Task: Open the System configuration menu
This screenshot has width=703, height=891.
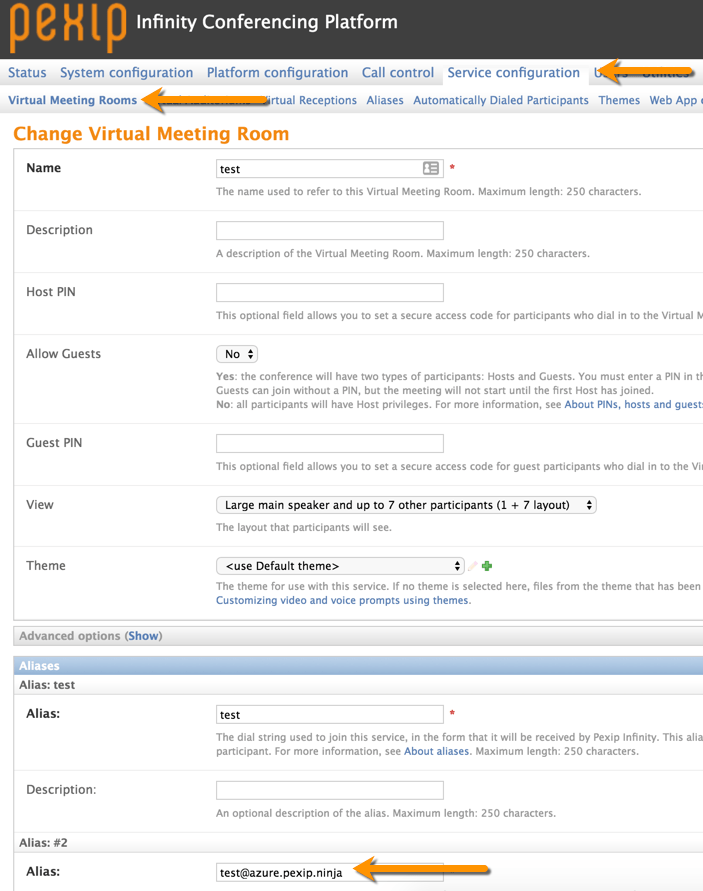Action: (127, 73)
